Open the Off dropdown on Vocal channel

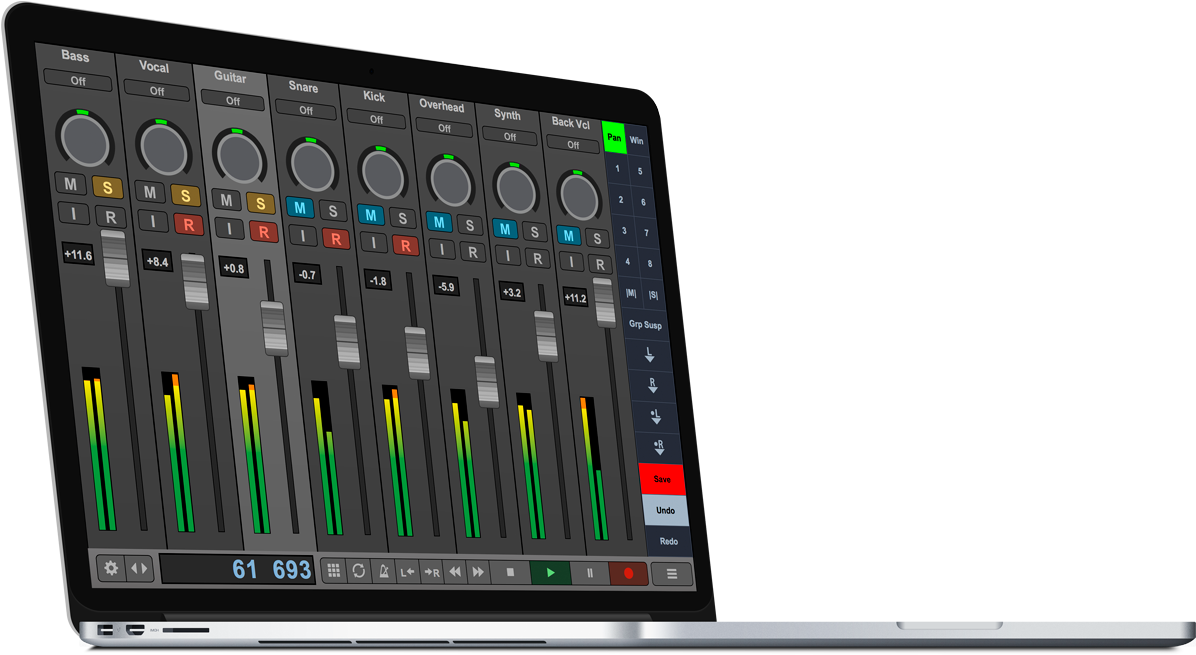pyautogui.click(x=157, y=91)
